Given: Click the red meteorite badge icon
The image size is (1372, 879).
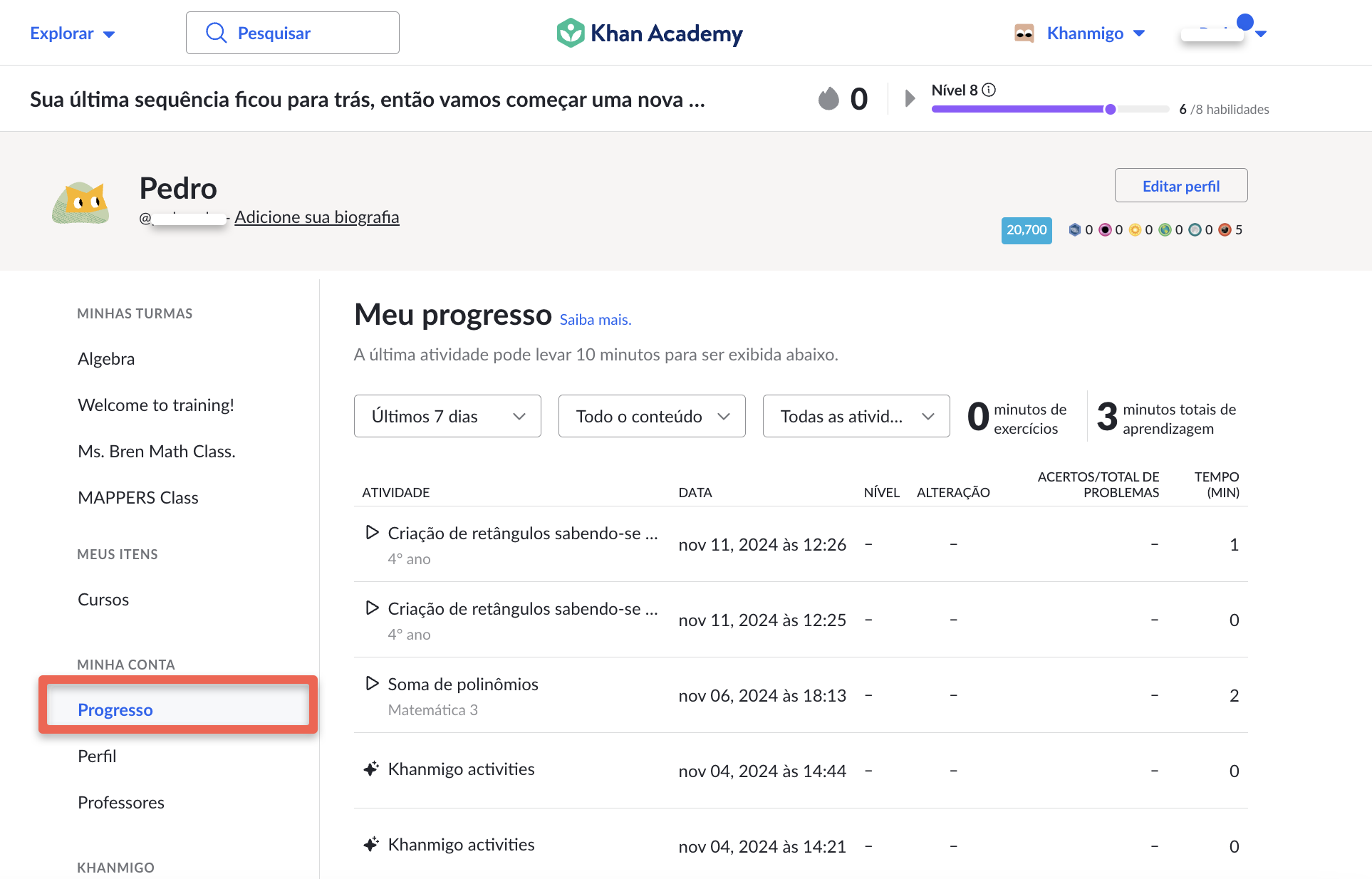Looking at the screenshot, I should [1225, 229].
